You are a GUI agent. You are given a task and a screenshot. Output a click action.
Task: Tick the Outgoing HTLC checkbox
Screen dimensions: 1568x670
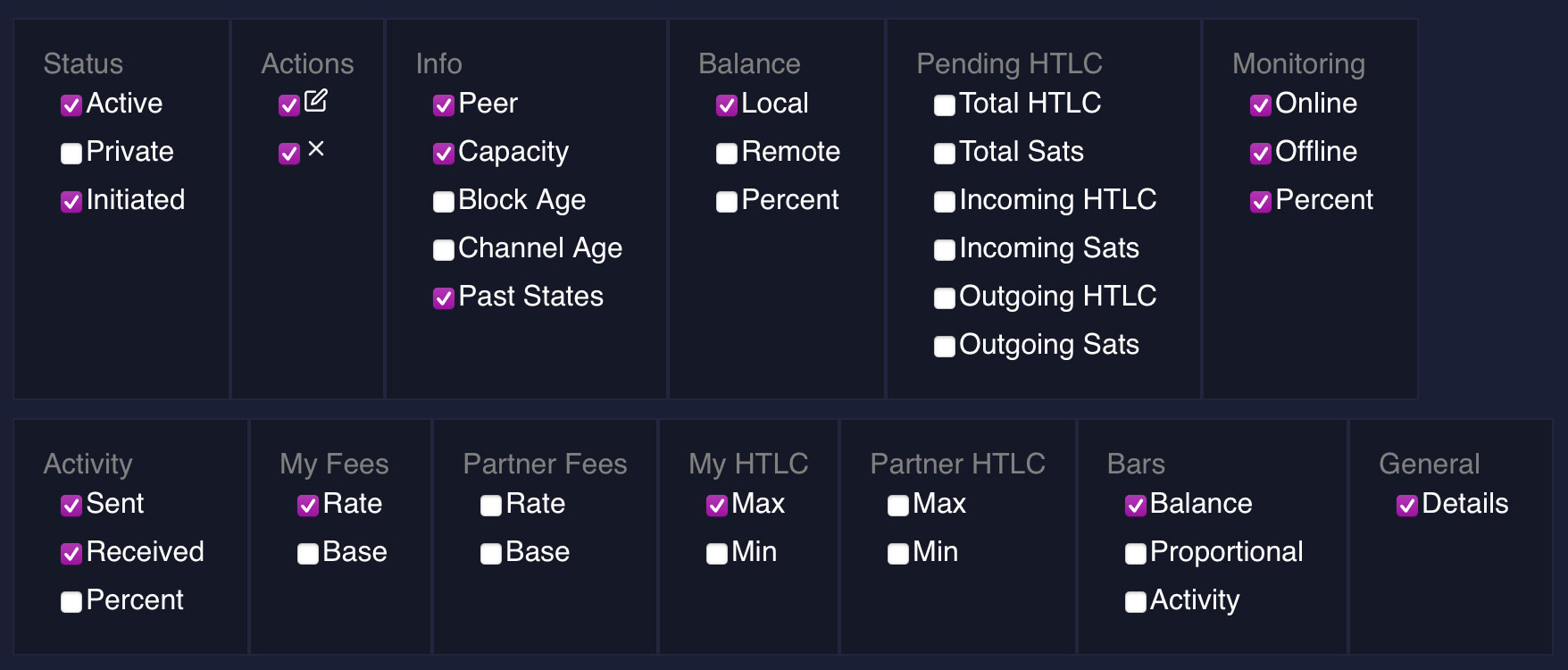pos(945,298)
